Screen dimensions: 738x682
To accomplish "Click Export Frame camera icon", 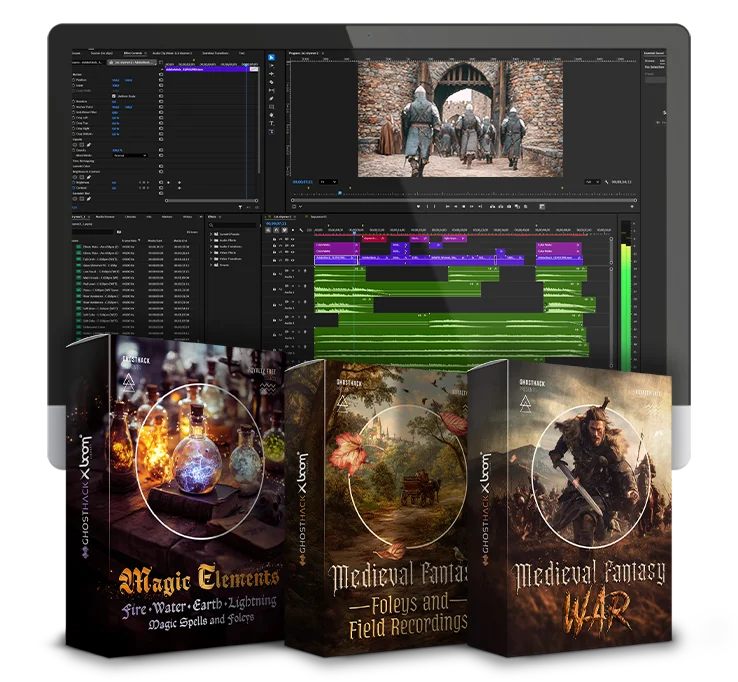I will pos(509,207).
